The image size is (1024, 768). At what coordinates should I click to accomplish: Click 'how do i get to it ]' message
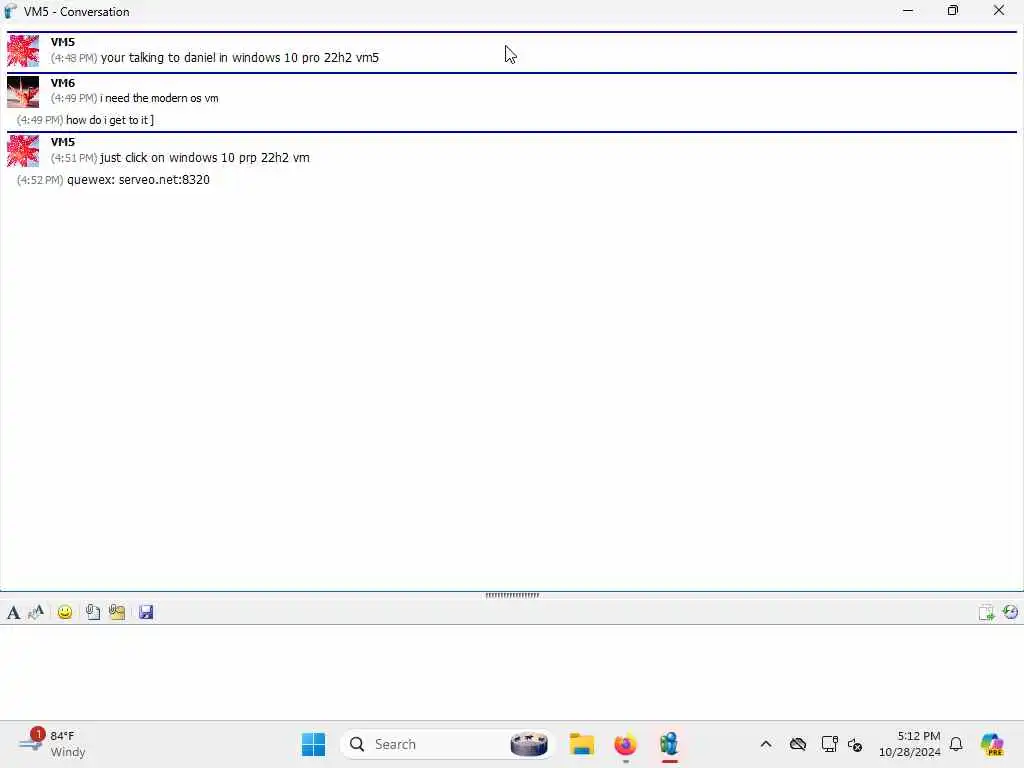pos(110,120)
